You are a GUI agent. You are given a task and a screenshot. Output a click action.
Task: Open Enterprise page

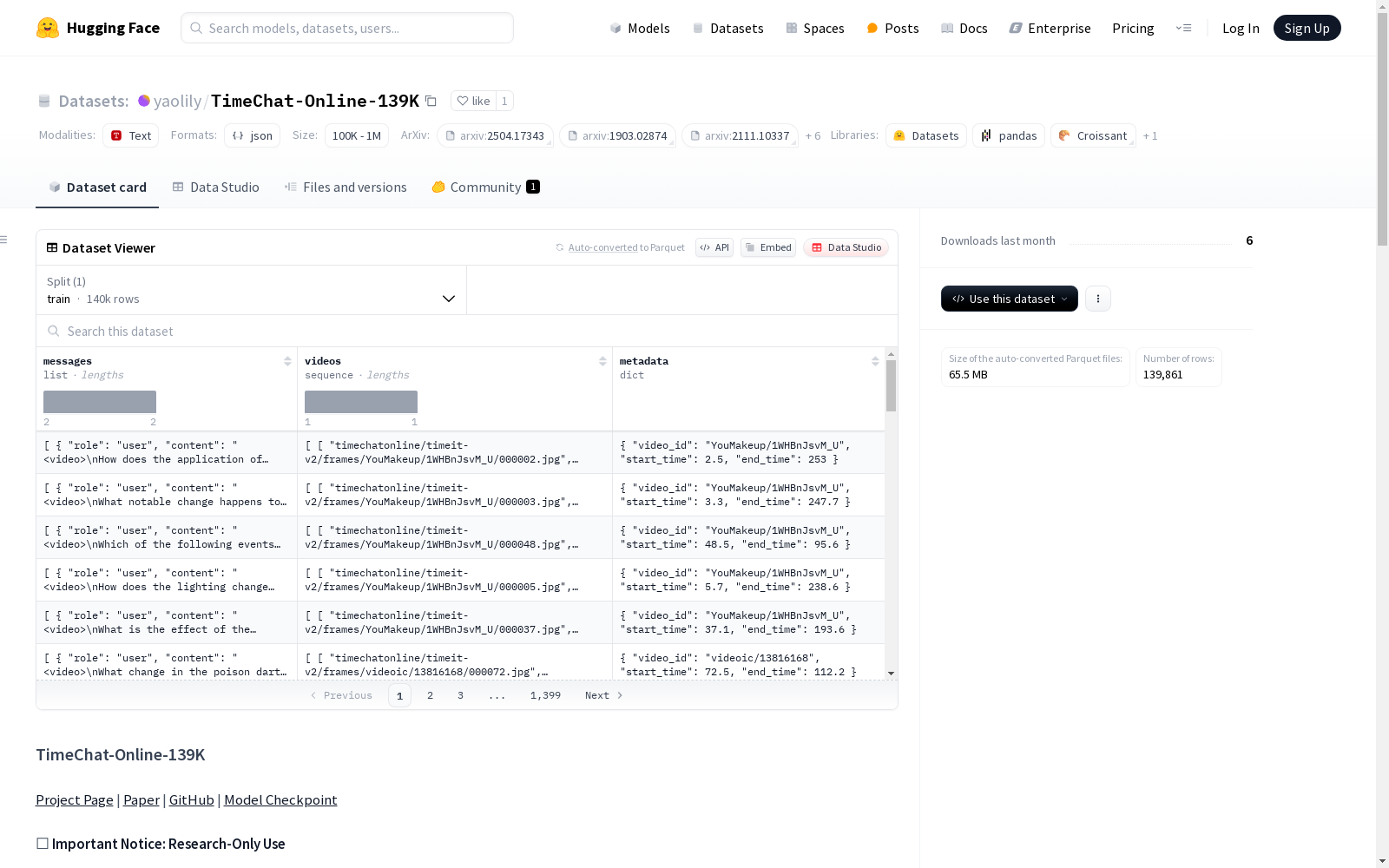point(1050,28)
